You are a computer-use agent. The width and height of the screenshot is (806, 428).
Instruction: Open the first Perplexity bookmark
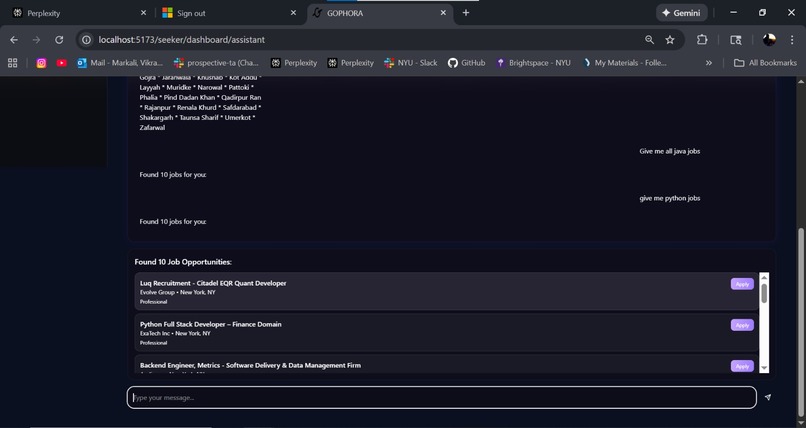[294, 63]
